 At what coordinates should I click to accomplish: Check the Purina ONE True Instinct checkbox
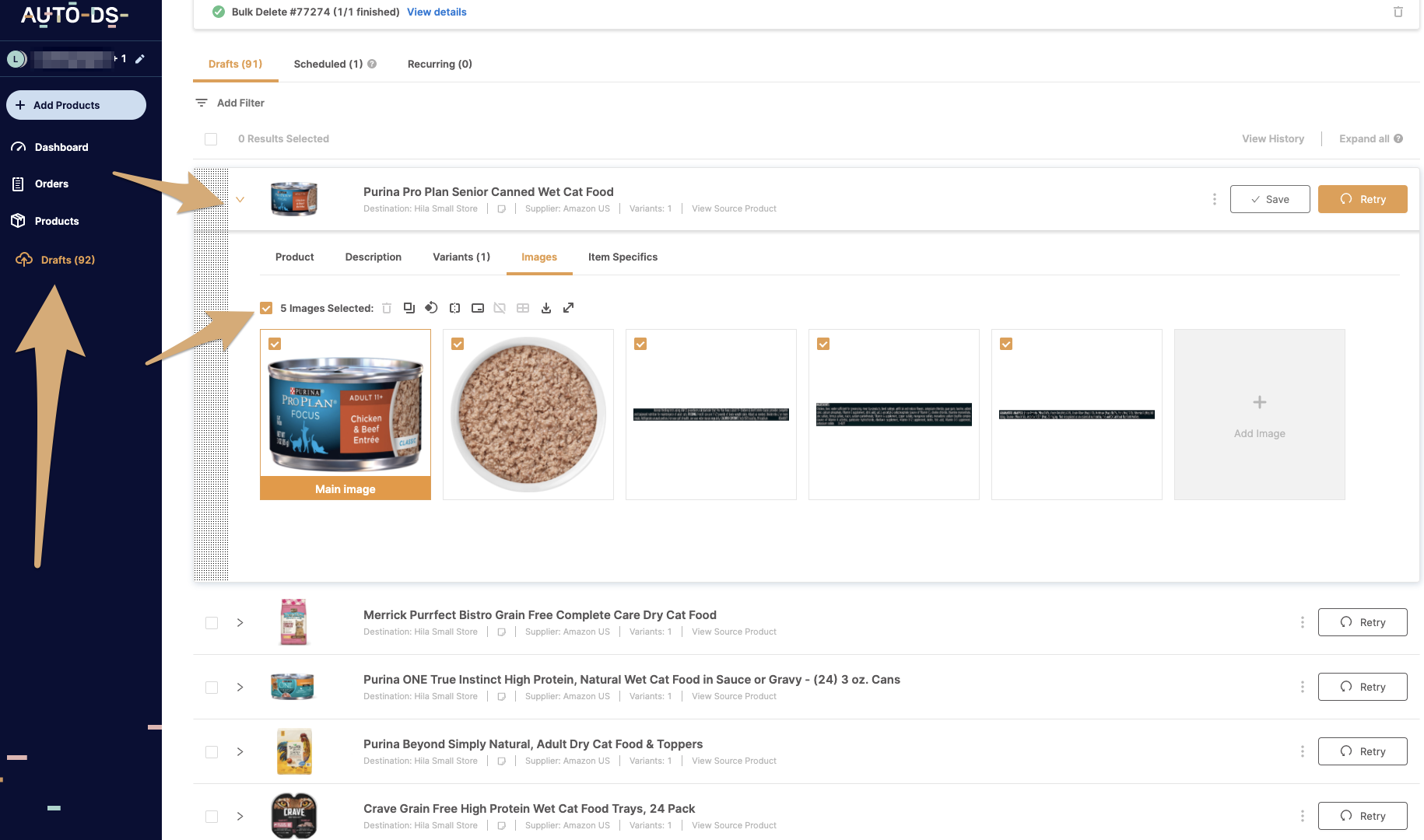pyautogui.click(x=212, y=688)
